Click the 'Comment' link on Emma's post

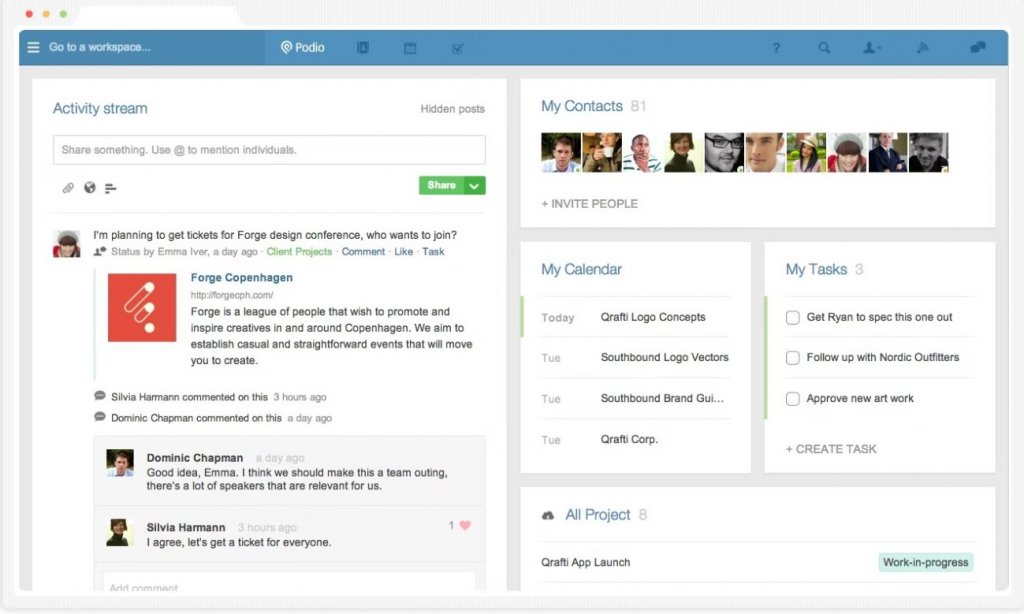(363, 251)
